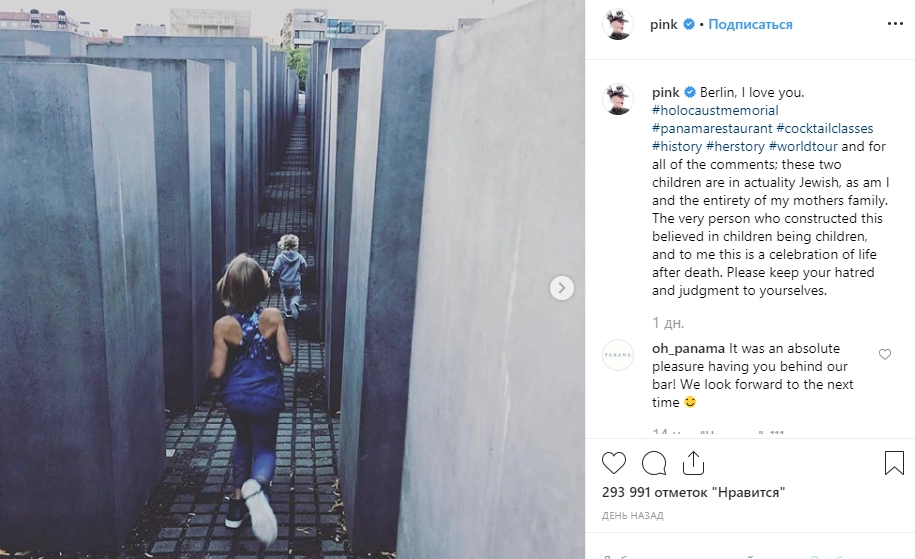Open the #worldtour hashtag link
The width and height of the screenshot is (915, 559).
(x=803, y=146)
